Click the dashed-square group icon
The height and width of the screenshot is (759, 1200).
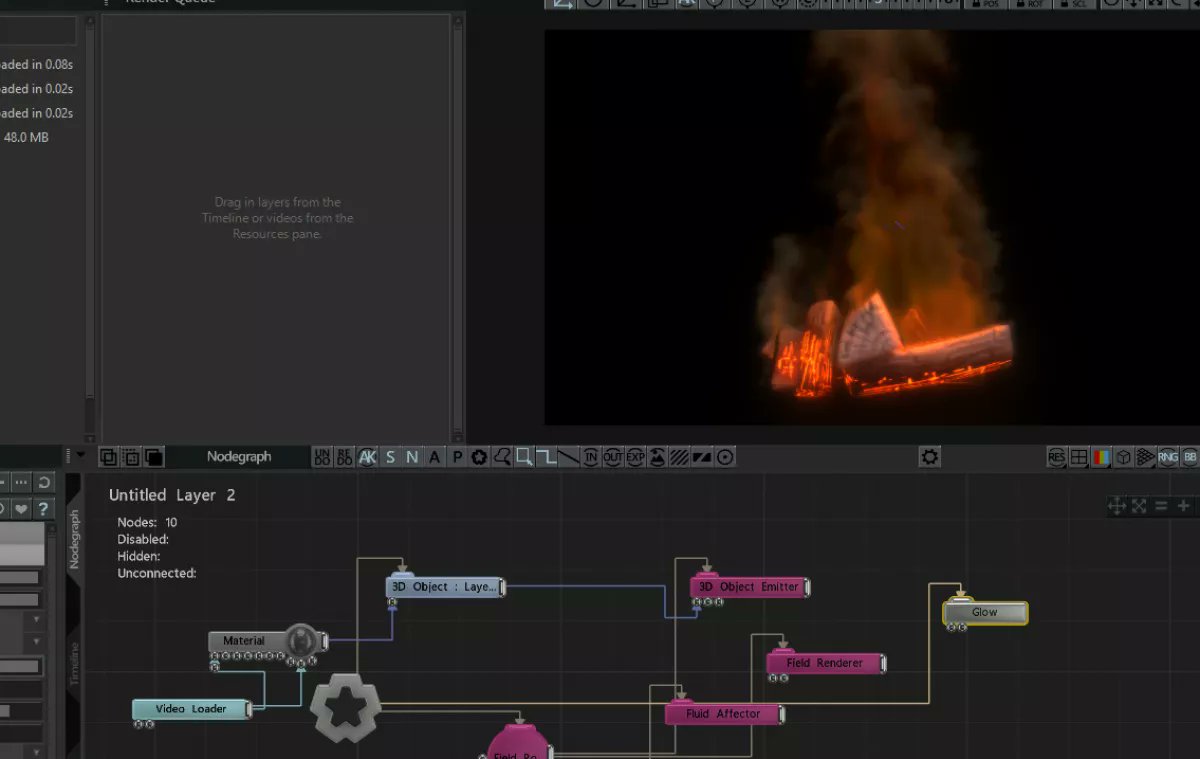pyautogui.click(x=131, y=457)
